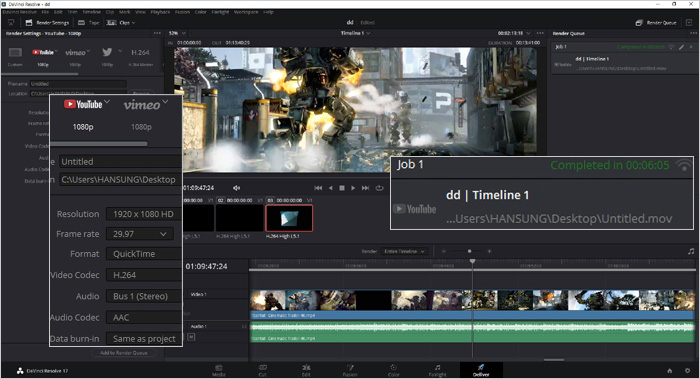The width and height of the screenshot is (700, 379).
Task: Expand the Twitter preset resolution chevron
Action: click(x=120, y=51)
